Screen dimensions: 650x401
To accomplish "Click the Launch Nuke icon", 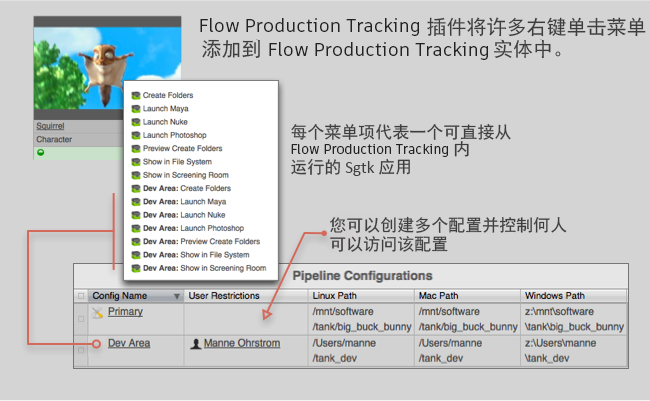I will tap(136, 122).
